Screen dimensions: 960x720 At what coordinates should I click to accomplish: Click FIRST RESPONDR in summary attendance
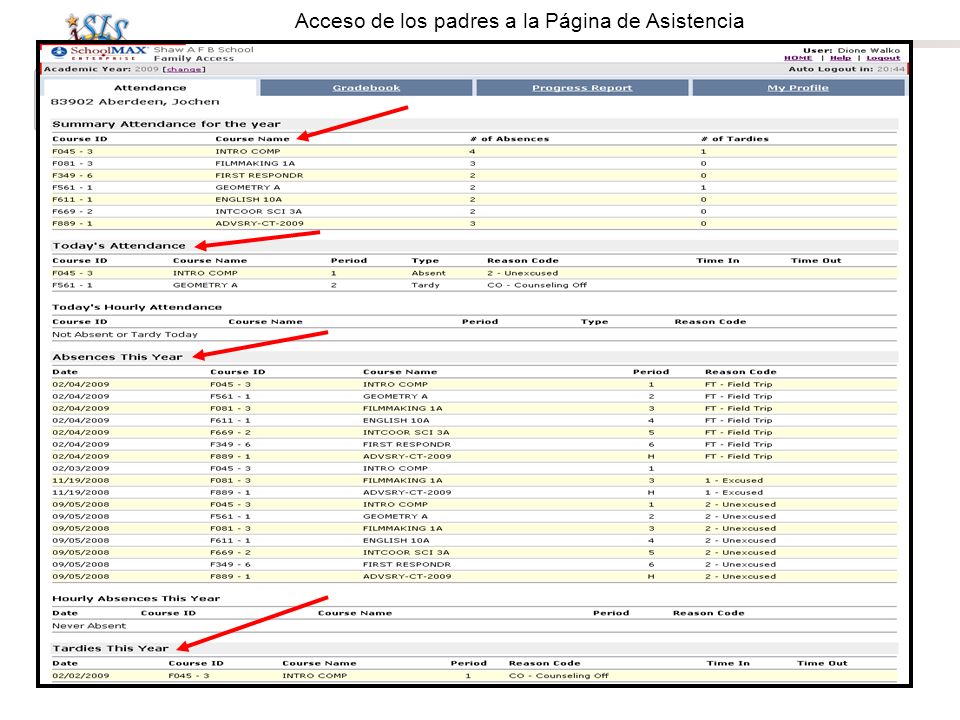pyautogui.click(x=259, y=175)
